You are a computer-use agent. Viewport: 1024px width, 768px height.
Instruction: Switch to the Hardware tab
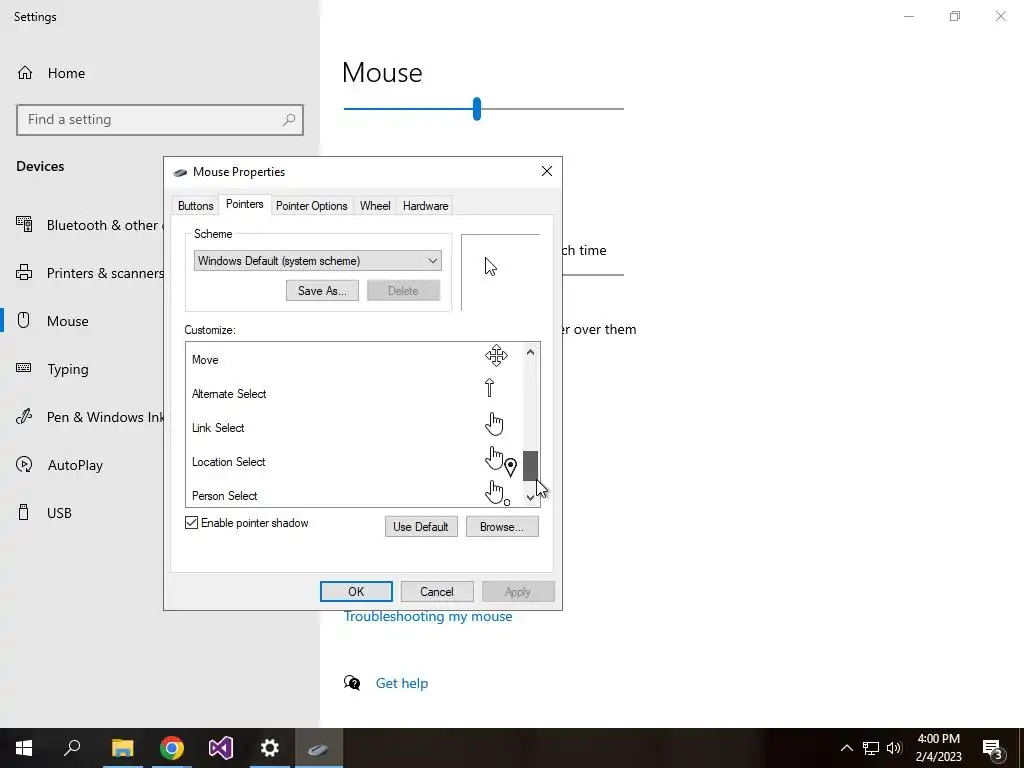[425, 206]
